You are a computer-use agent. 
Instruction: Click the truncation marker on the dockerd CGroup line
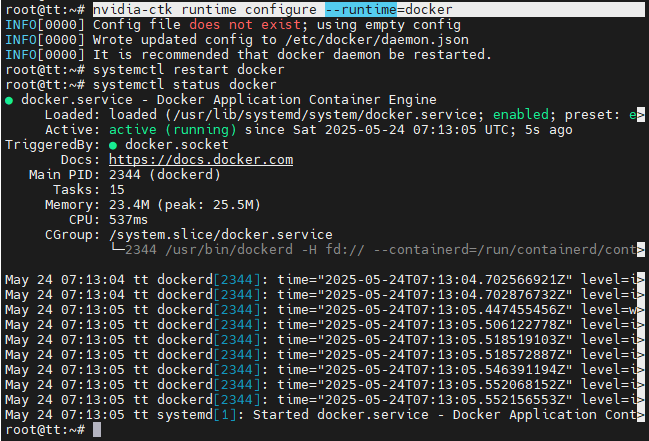click(641, 250)
